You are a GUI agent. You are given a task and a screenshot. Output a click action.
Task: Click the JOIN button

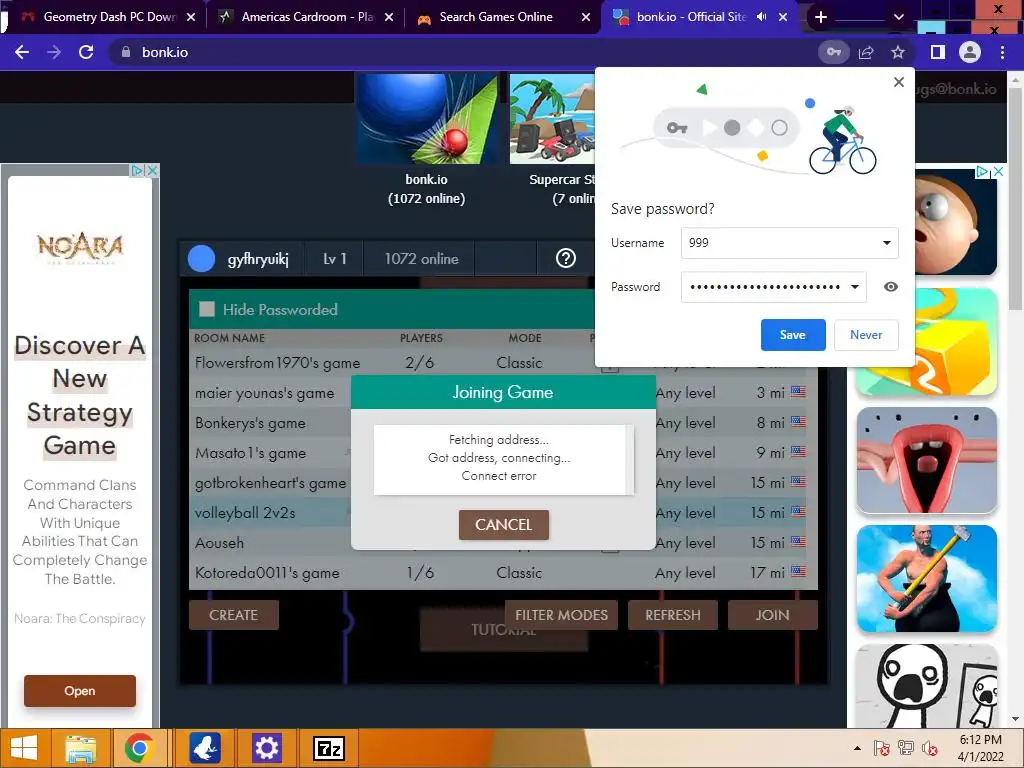(x=773, y=615)
